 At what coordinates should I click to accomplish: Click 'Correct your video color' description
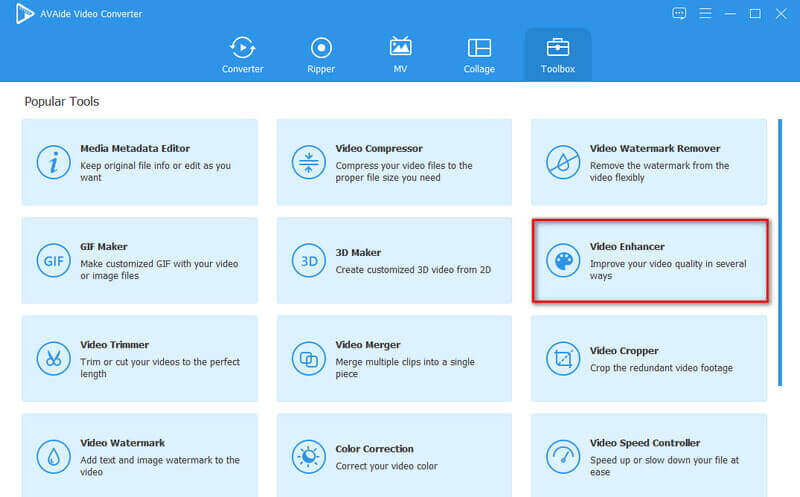(x=386, y=466)
